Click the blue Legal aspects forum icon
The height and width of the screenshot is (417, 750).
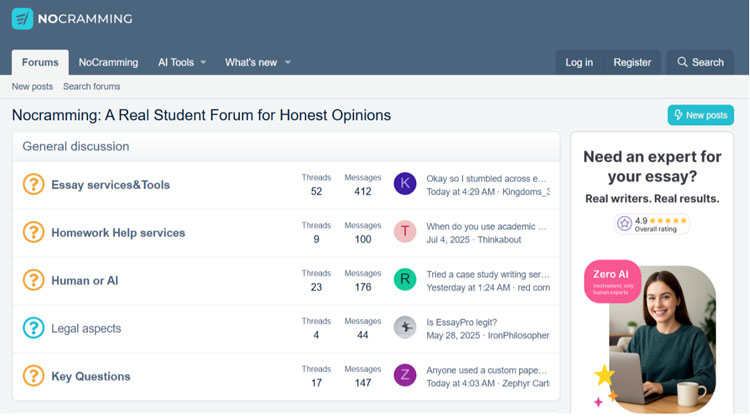(34, 328)
